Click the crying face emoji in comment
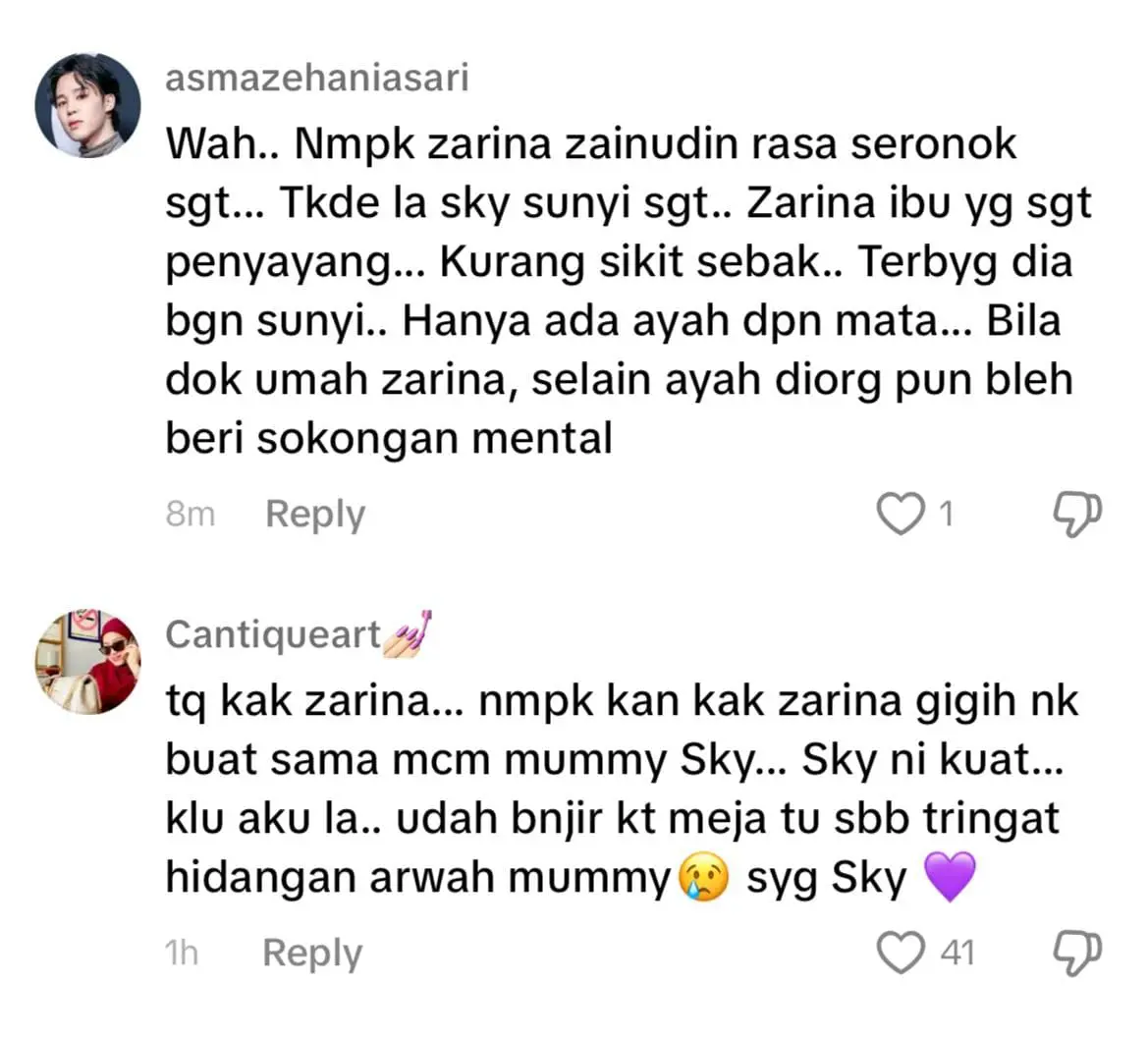 (703, 877)
